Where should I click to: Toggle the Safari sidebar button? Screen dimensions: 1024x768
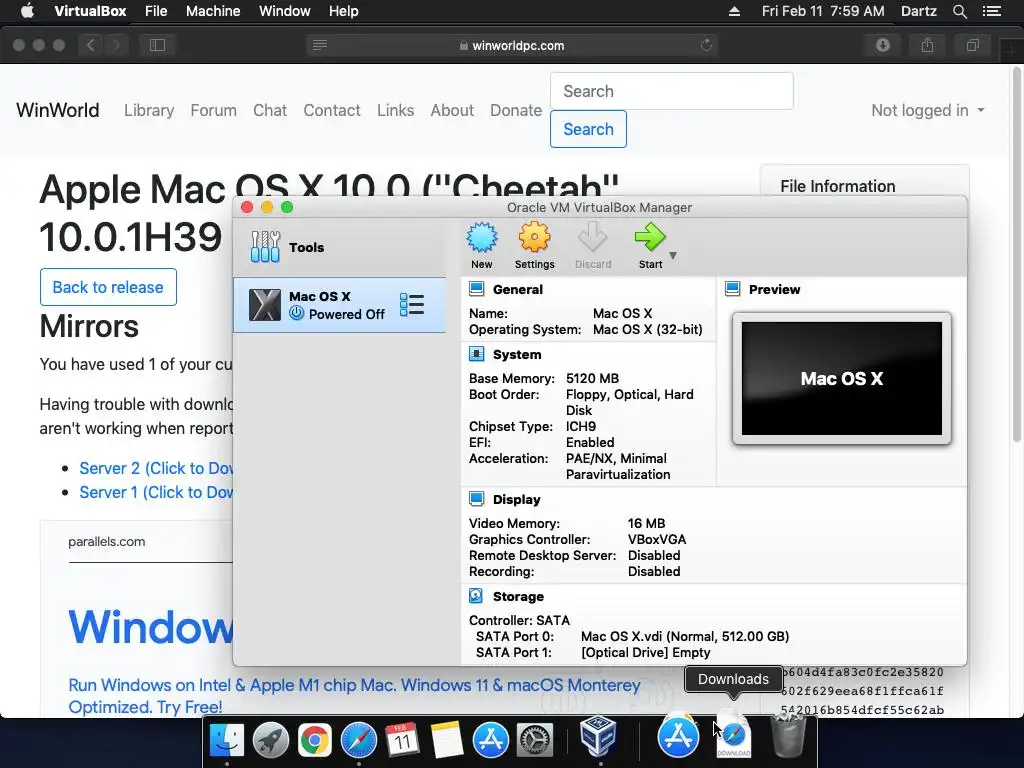[x=157, y=45]
